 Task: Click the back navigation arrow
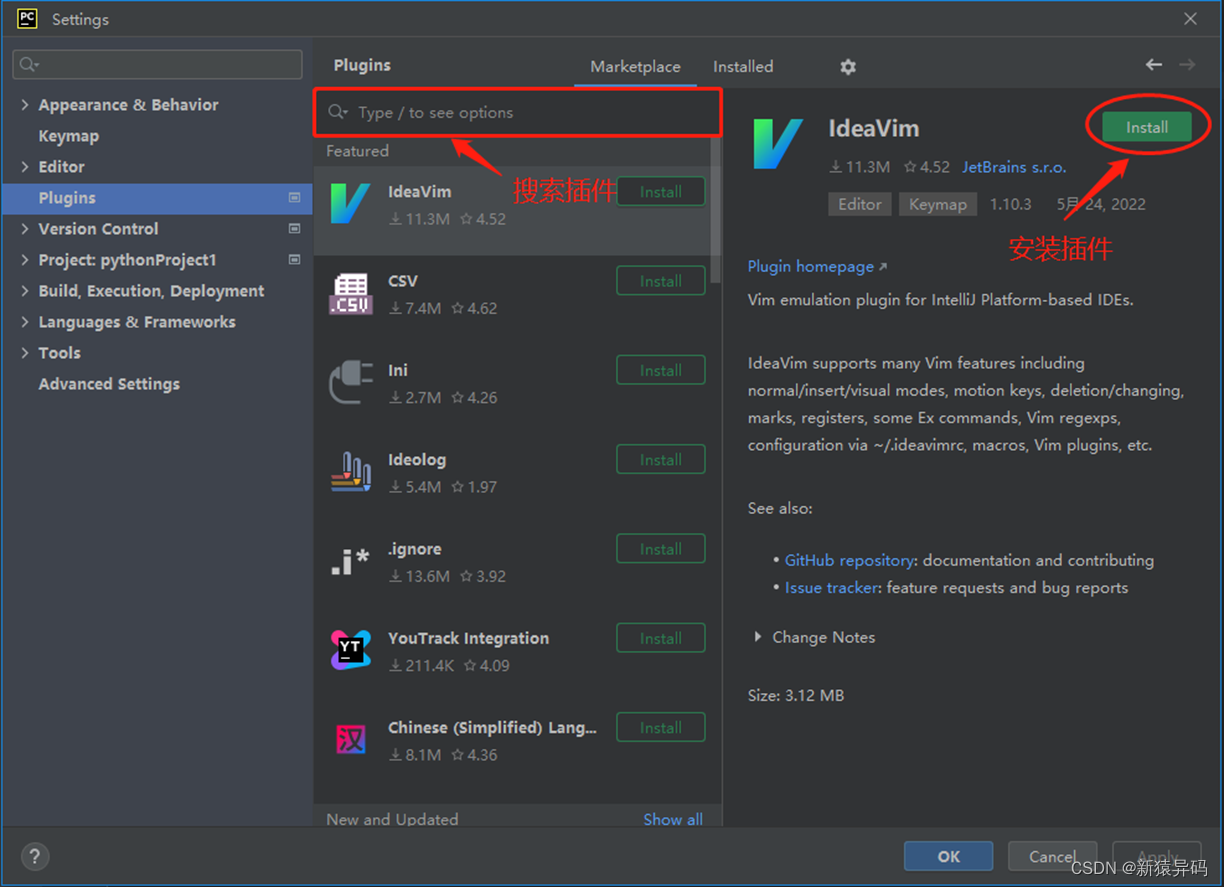coord(1154,64)
